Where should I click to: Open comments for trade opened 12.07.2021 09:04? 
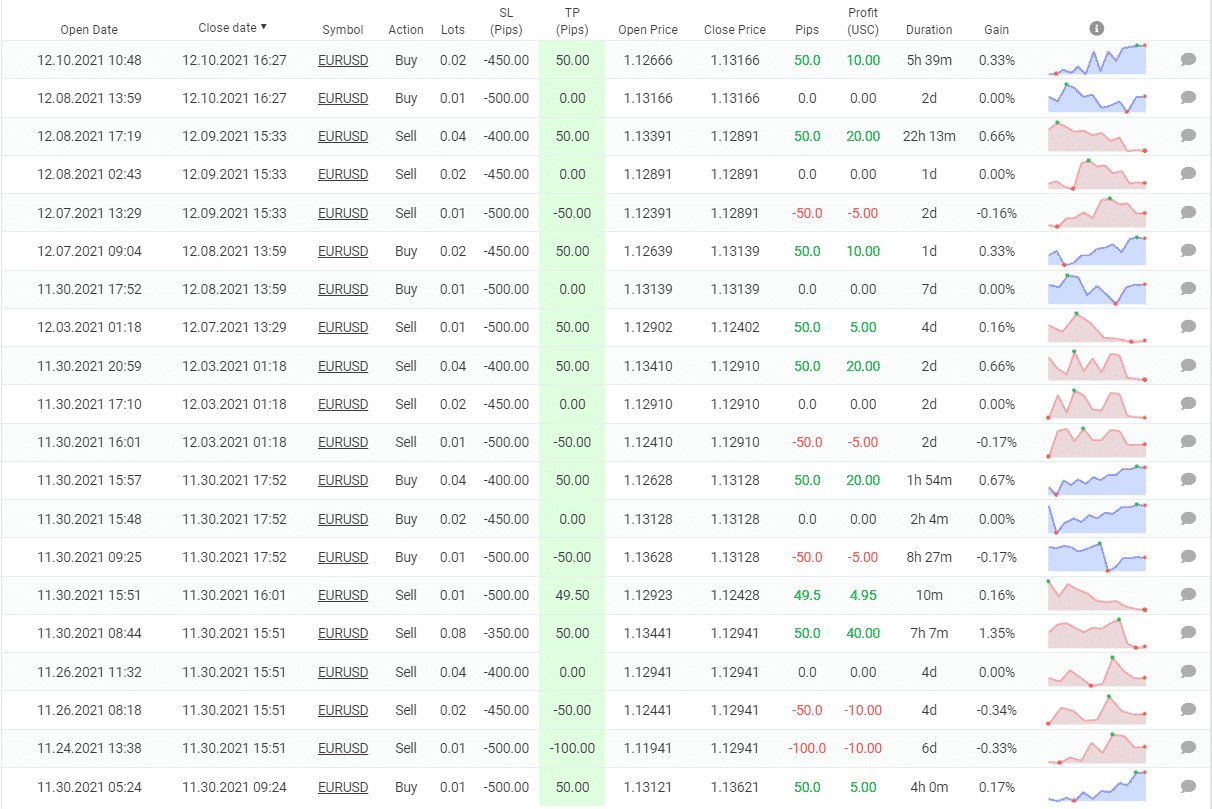pyautogui.click(x=1188, y=251)
